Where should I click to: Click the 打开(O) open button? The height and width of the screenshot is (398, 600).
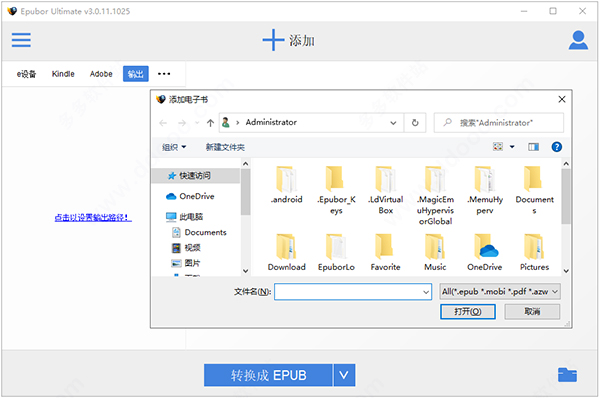pyautogui.click(x=468, y=312)
